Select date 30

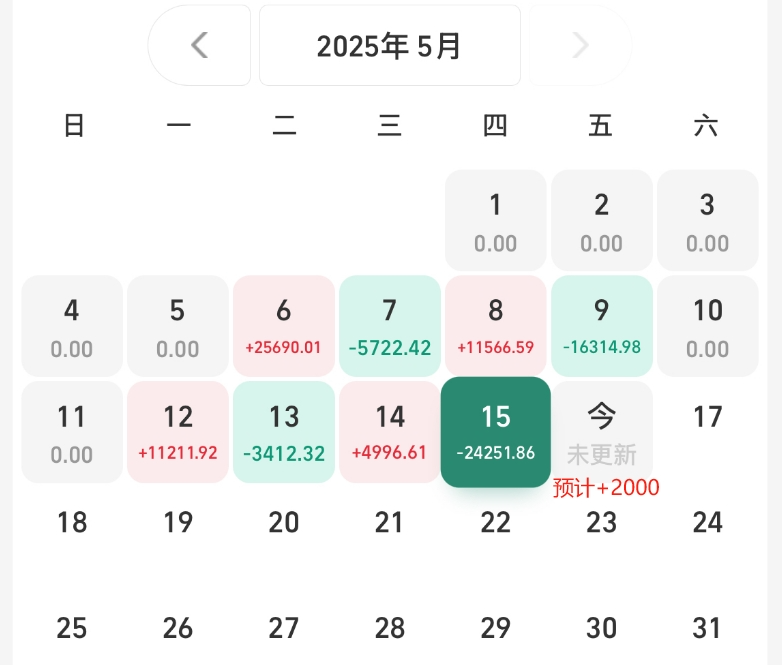pyautogui.click(x=602, y=628)
